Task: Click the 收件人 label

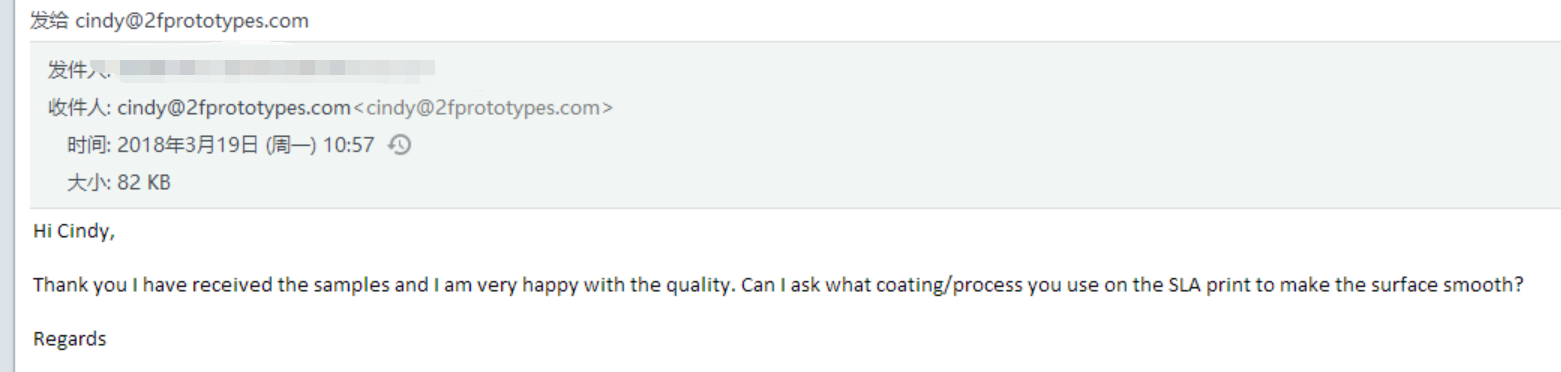Action: (80, 107)
